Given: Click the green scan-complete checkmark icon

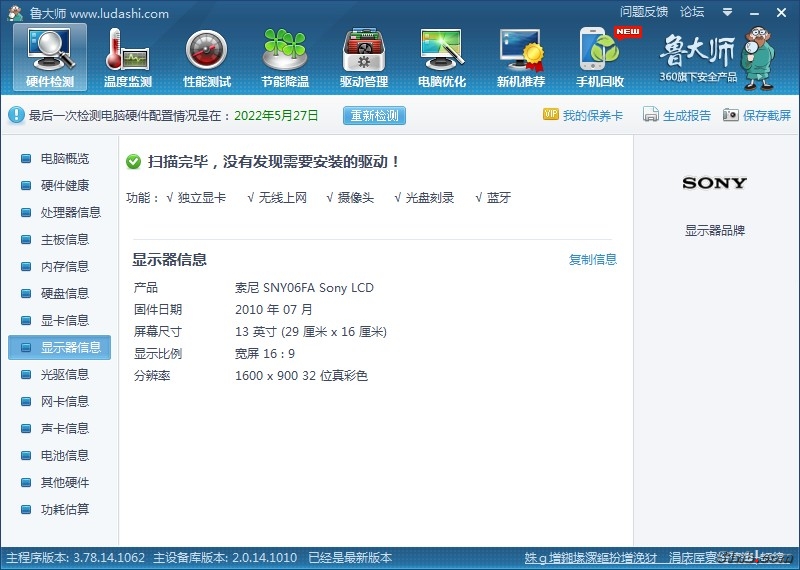Looking at the screenshot, I should coord(133,162).
